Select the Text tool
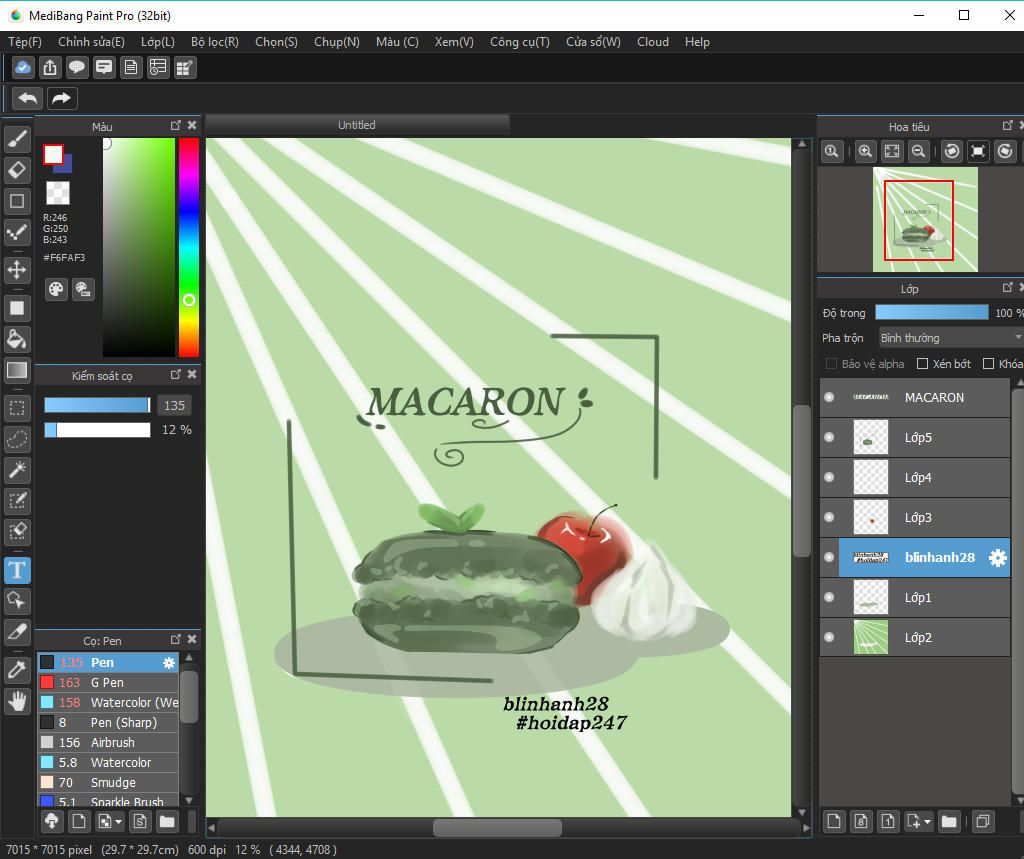 click(x=18, y=570)
